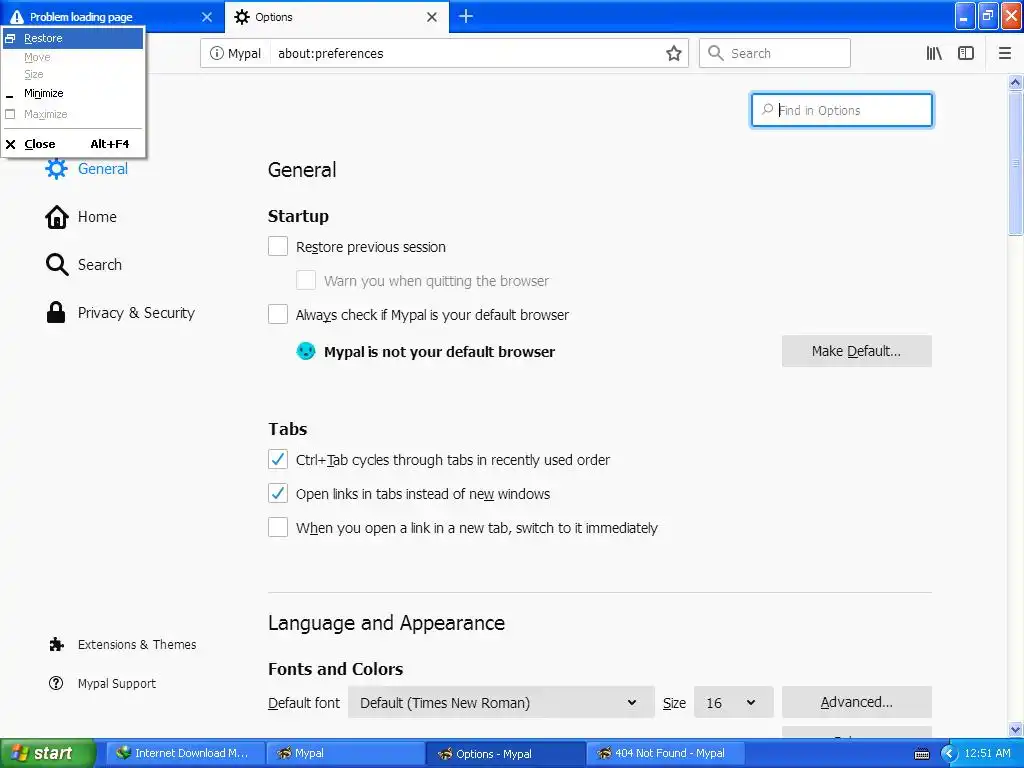The image size is (1024, 768).
Task: Expand hidden tray icons arrow
Action: pyautogui.click(x=949, y=754)
